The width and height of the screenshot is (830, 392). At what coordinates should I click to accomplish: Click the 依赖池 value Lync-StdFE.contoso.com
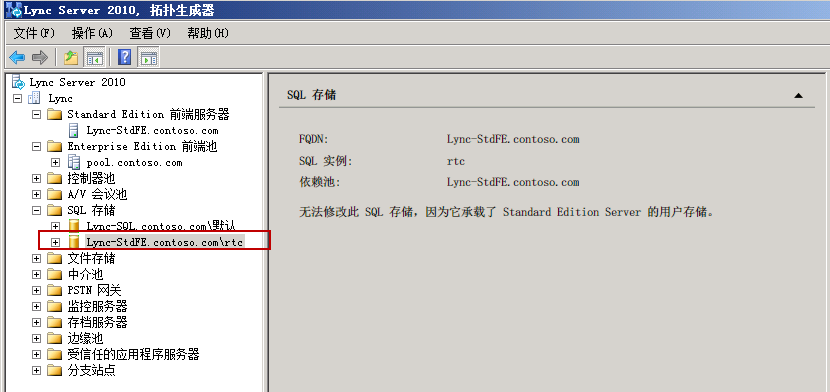[513, 182]
